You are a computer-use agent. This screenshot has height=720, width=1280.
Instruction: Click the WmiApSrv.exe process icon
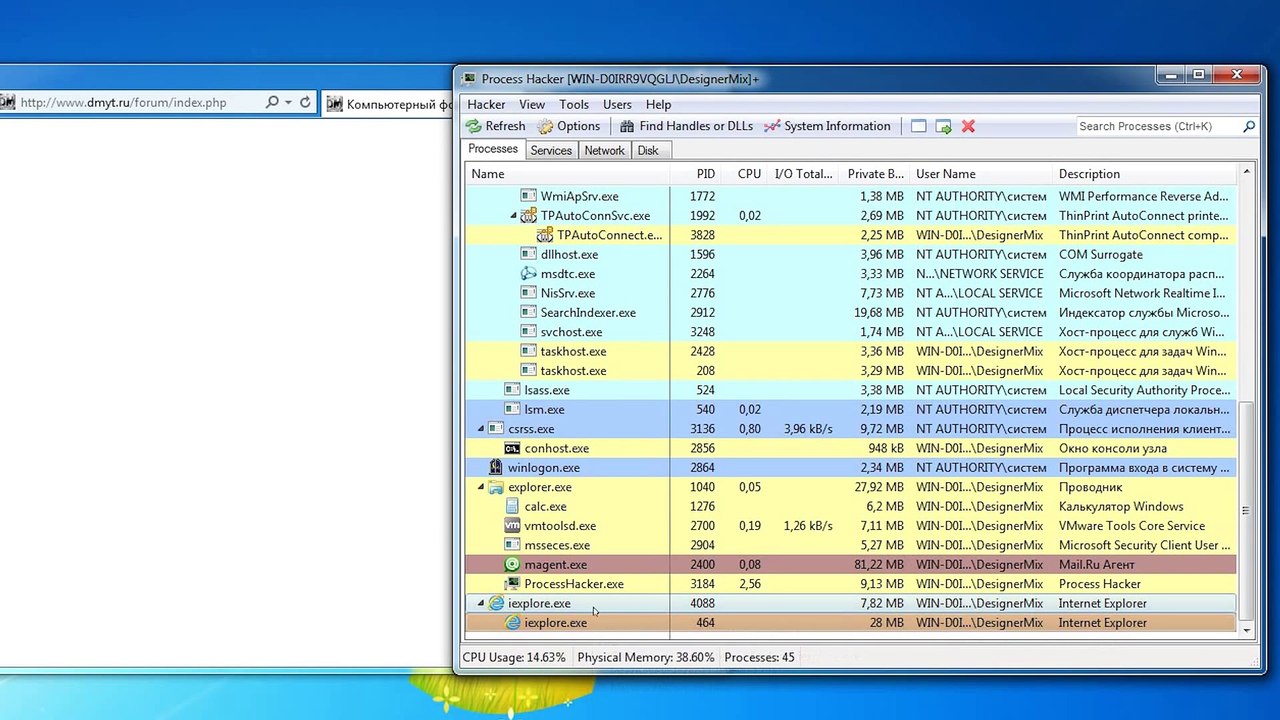coord(529,196)
